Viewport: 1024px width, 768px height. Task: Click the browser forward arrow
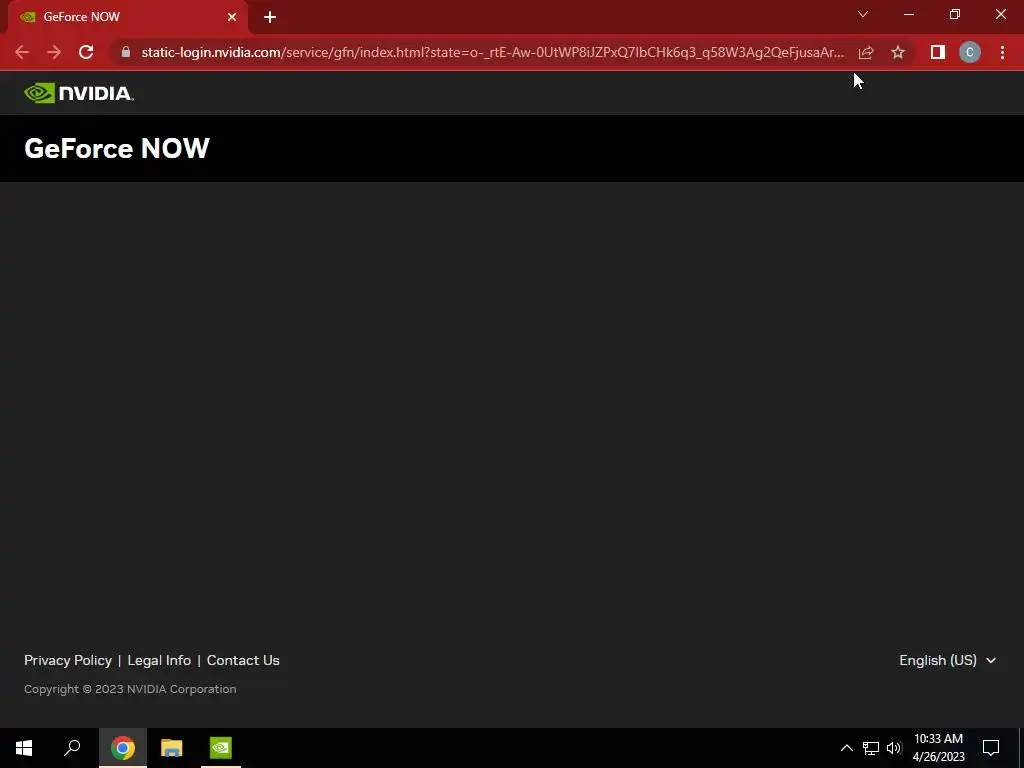54,52
